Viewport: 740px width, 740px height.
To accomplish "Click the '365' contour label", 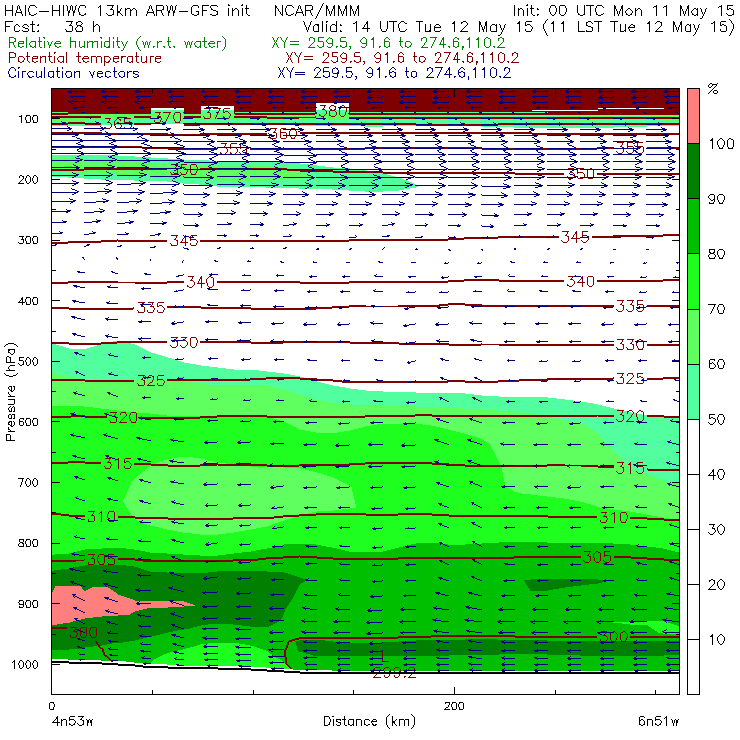I will pos(118,124).
